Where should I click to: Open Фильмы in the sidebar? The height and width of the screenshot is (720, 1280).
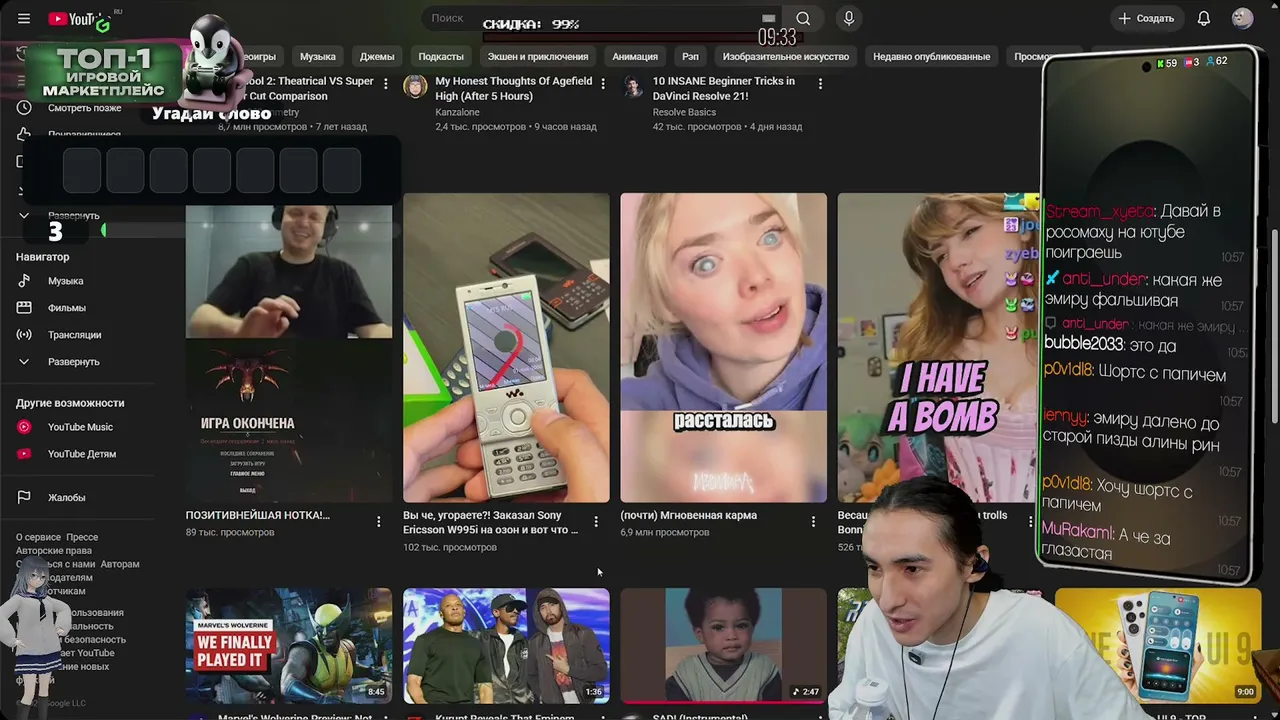click(x=67, y=308)
